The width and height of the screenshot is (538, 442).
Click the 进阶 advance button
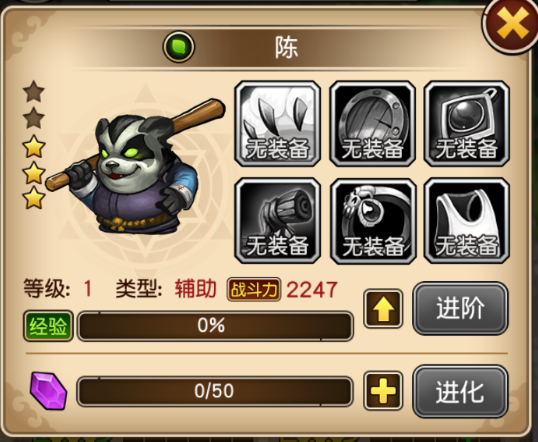(460, 308)
